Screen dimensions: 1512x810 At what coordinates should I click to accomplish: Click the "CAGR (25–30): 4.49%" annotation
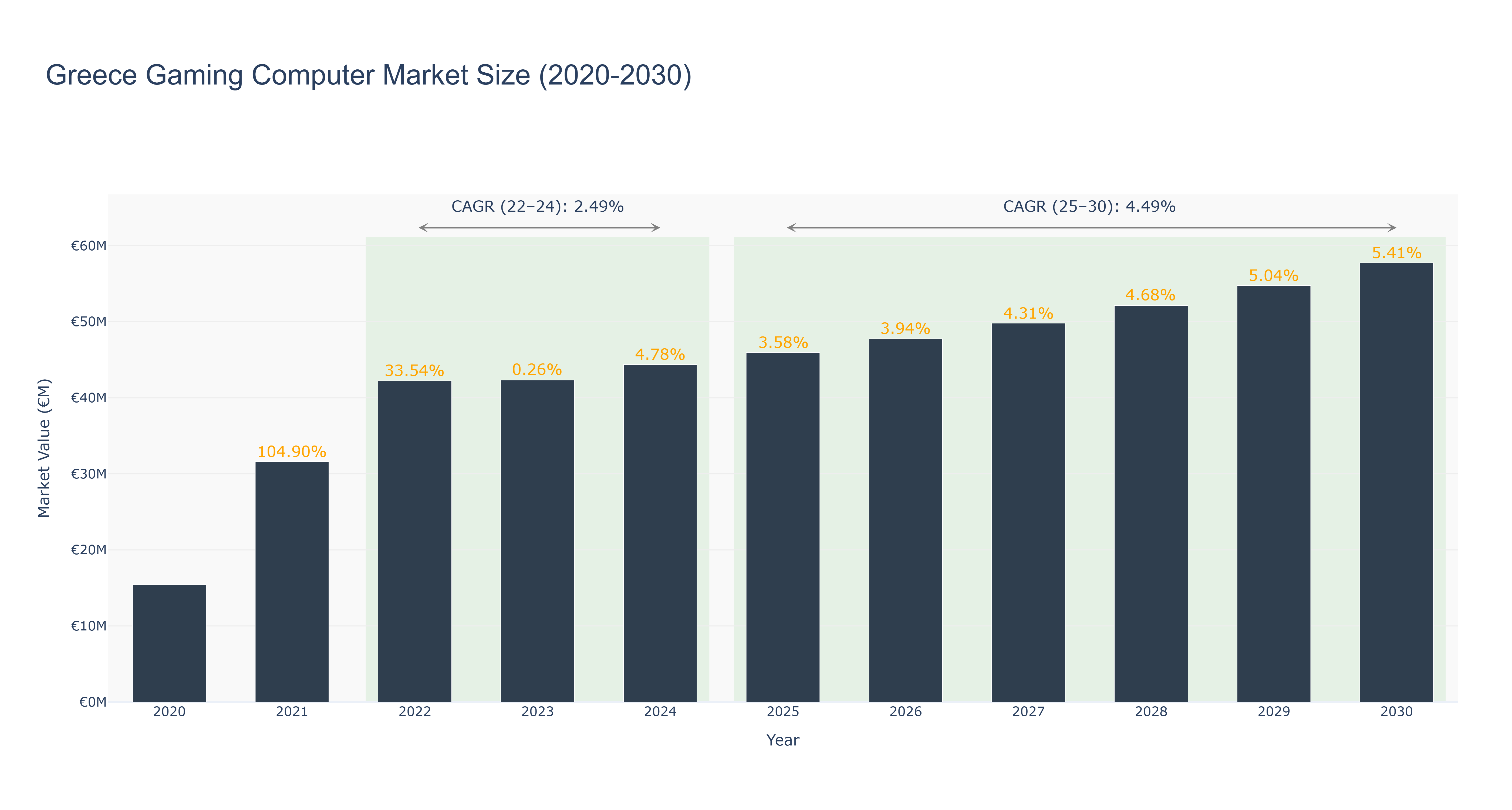coord(1089,207)
